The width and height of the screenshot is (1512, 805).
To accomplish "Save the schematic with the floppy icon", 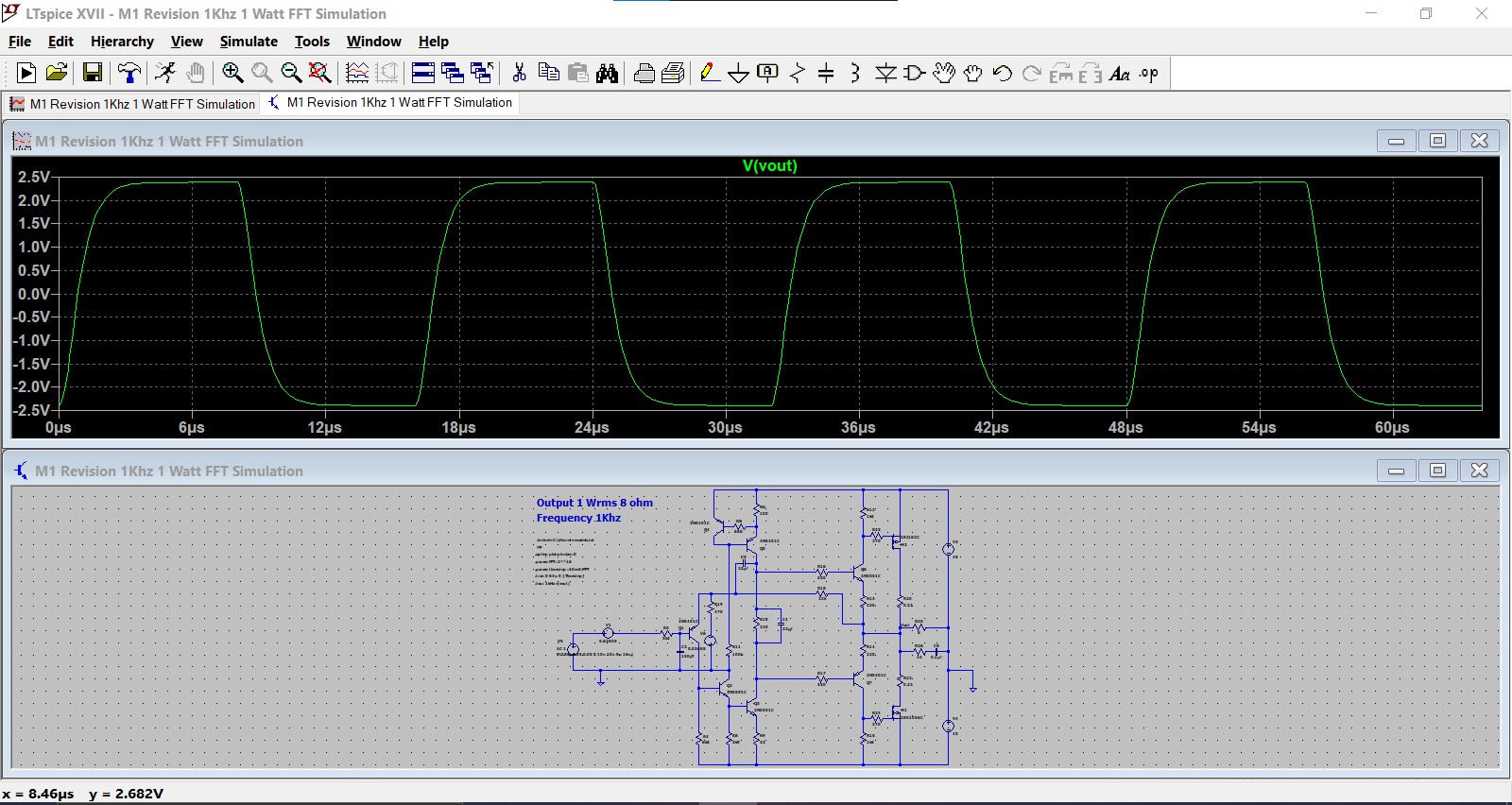I will click(93, 73).
